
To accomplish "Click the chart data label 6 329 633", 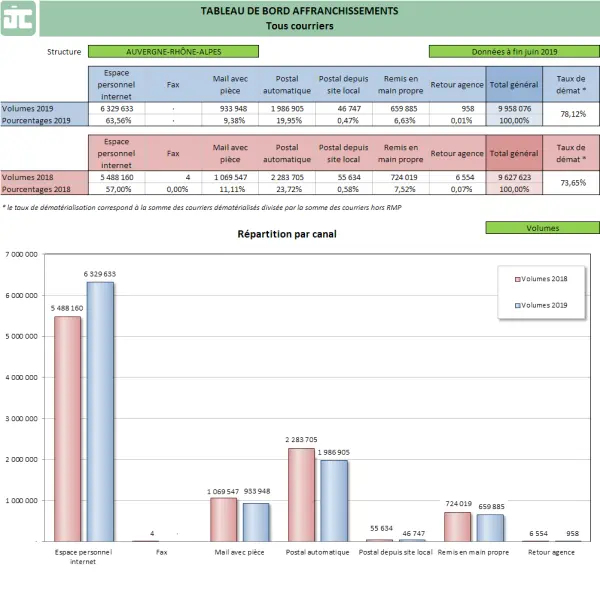I will point(100,274).
